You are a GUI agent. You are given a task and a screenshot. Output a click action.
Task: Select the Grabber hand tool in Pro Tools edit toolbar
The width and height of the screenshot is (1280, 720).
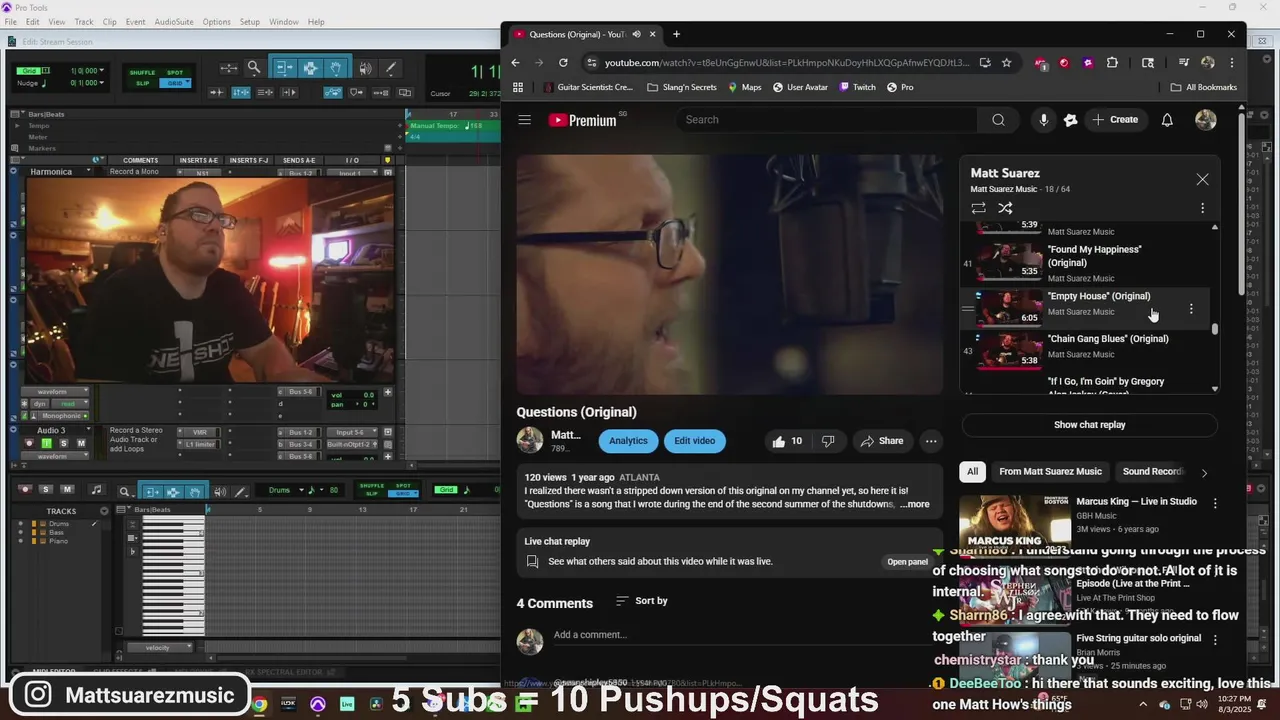336,68
